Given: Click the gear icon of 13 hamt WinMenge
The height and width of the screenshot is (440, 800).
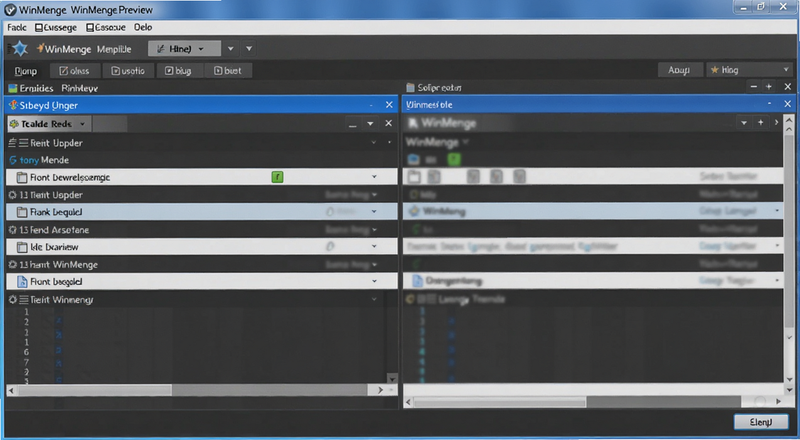Looking at the screenshot, I should (x=13, y=264).
